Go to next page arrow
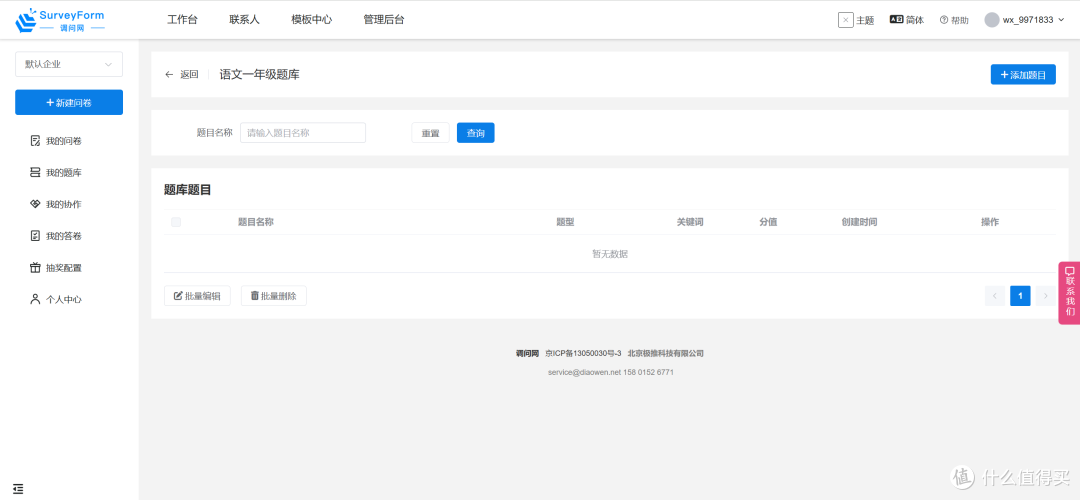Screen dimensions: 1080x500 point(1046,295)
